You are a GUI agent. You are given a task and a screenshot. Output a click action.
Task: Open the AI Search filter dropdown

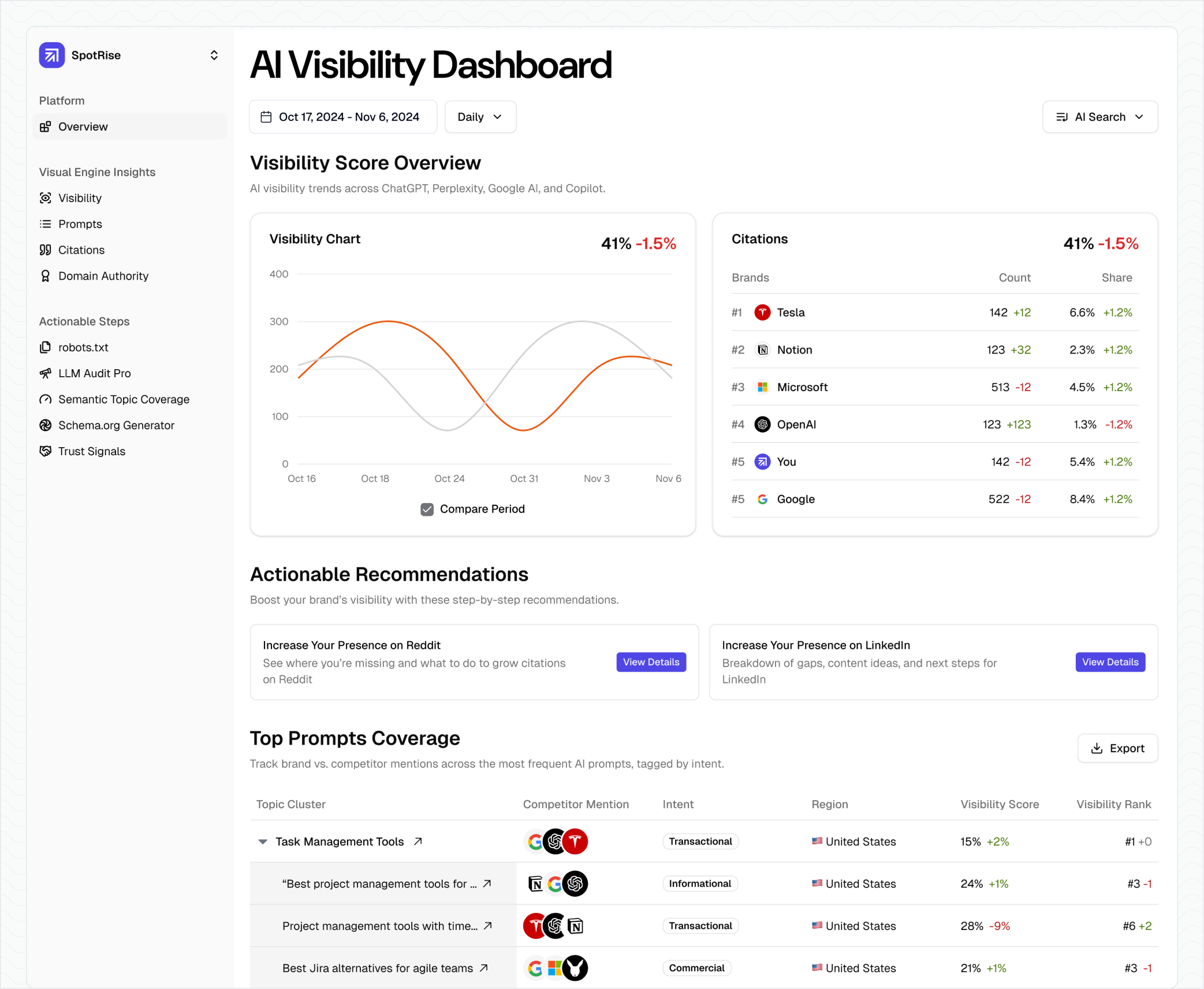(1100, 117)
